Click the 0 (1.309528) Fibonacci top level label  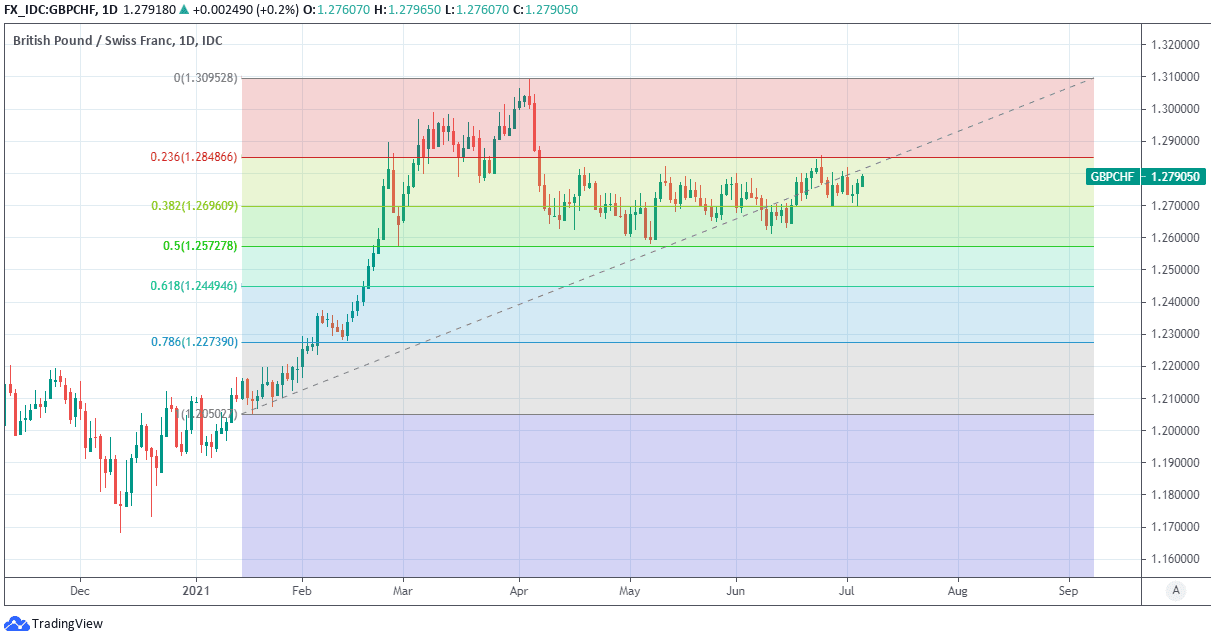click(206, 78)
